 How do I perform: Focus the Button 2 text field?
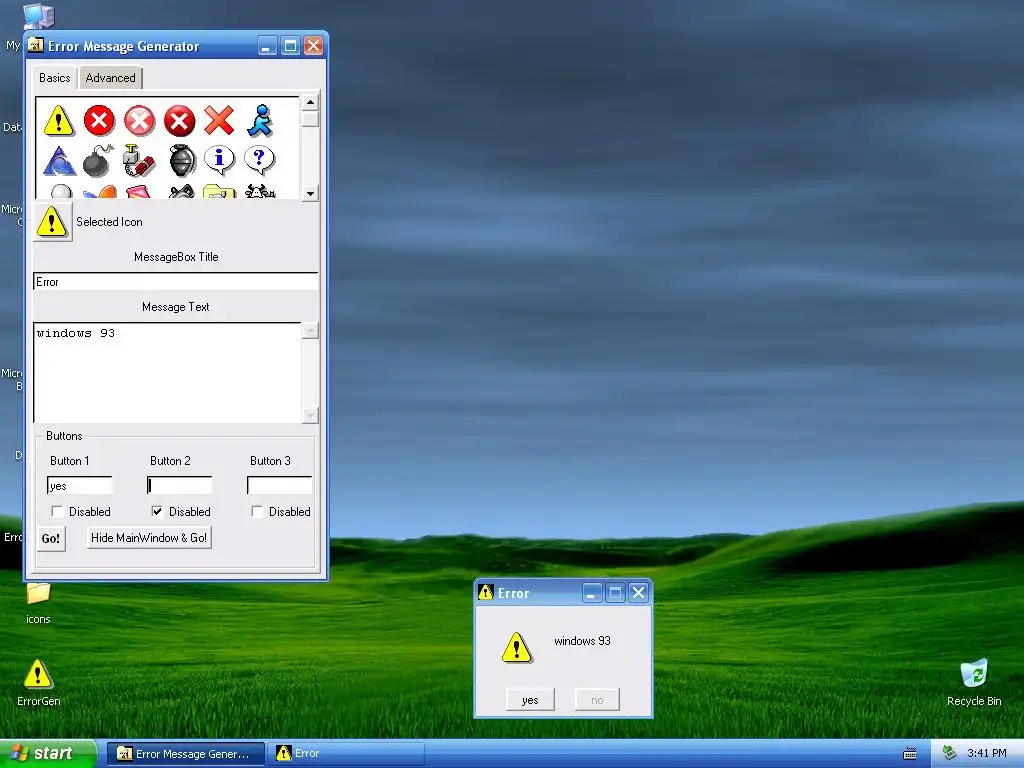[x=180, y=485]
